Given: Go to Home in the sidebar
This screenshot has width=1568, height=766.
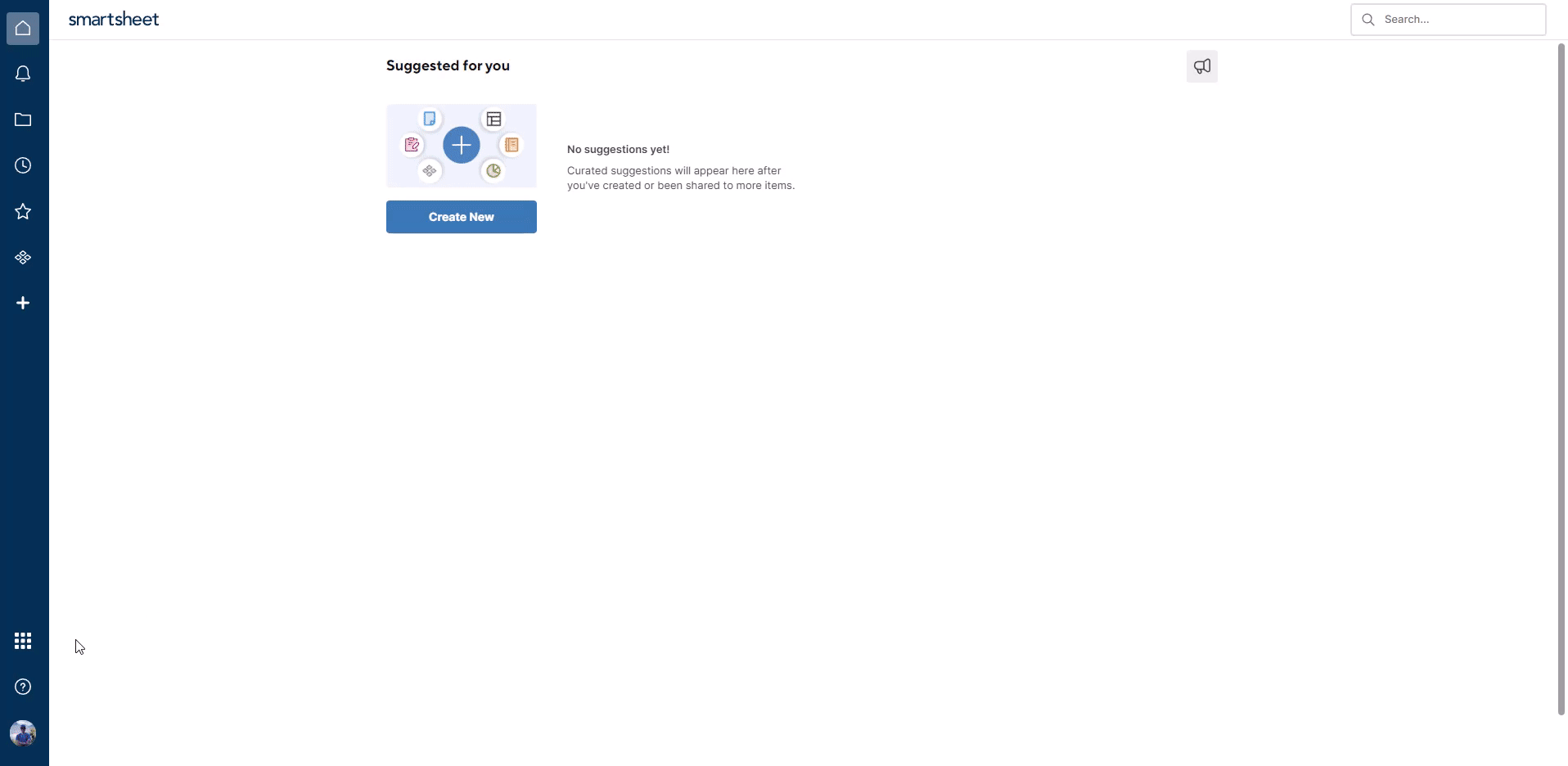Looking at the screenshot, I should 23,29.
